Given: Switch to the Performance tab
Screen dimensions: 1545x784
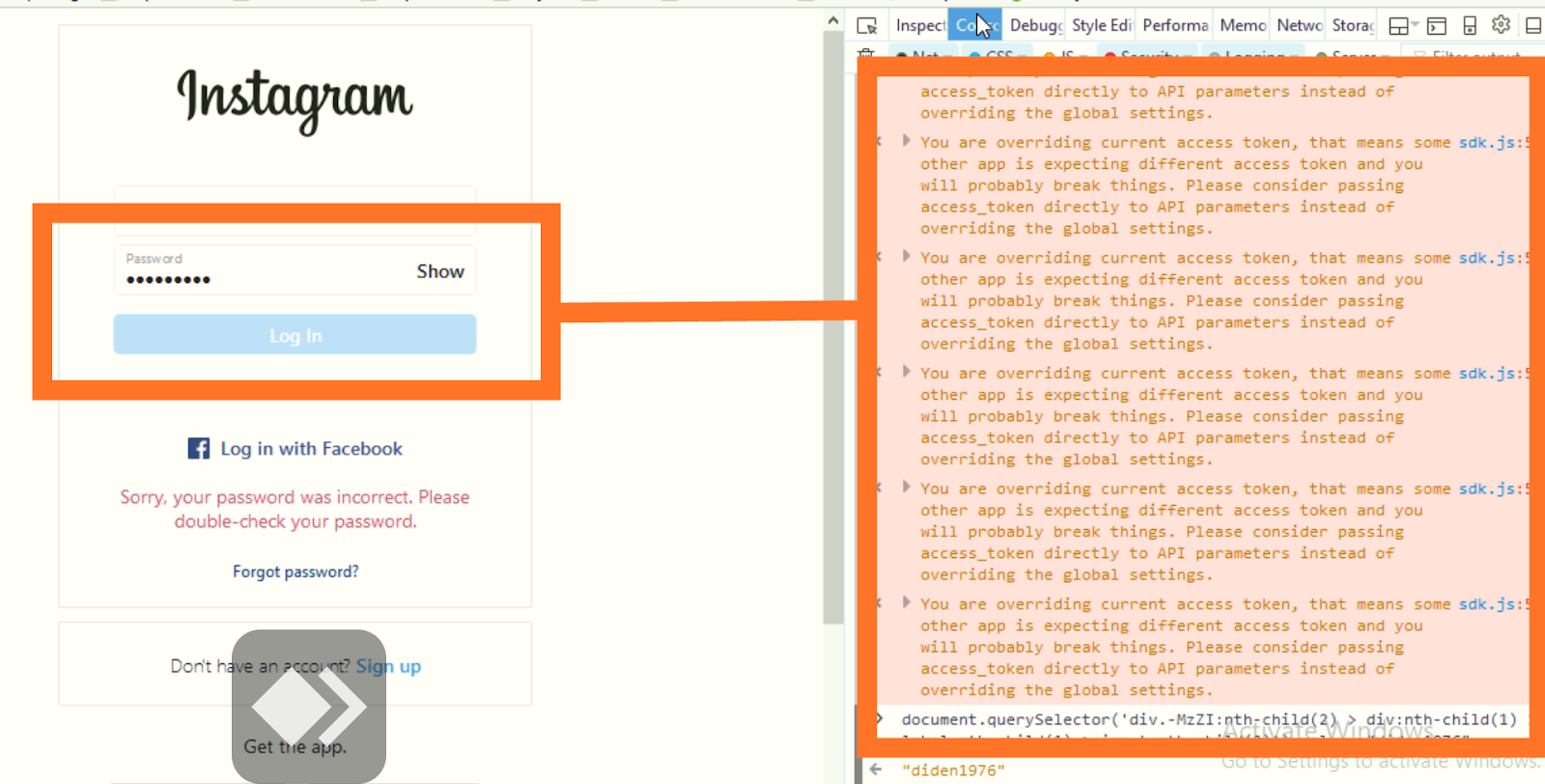Looking at the screenshot, I should (1175, 25).
